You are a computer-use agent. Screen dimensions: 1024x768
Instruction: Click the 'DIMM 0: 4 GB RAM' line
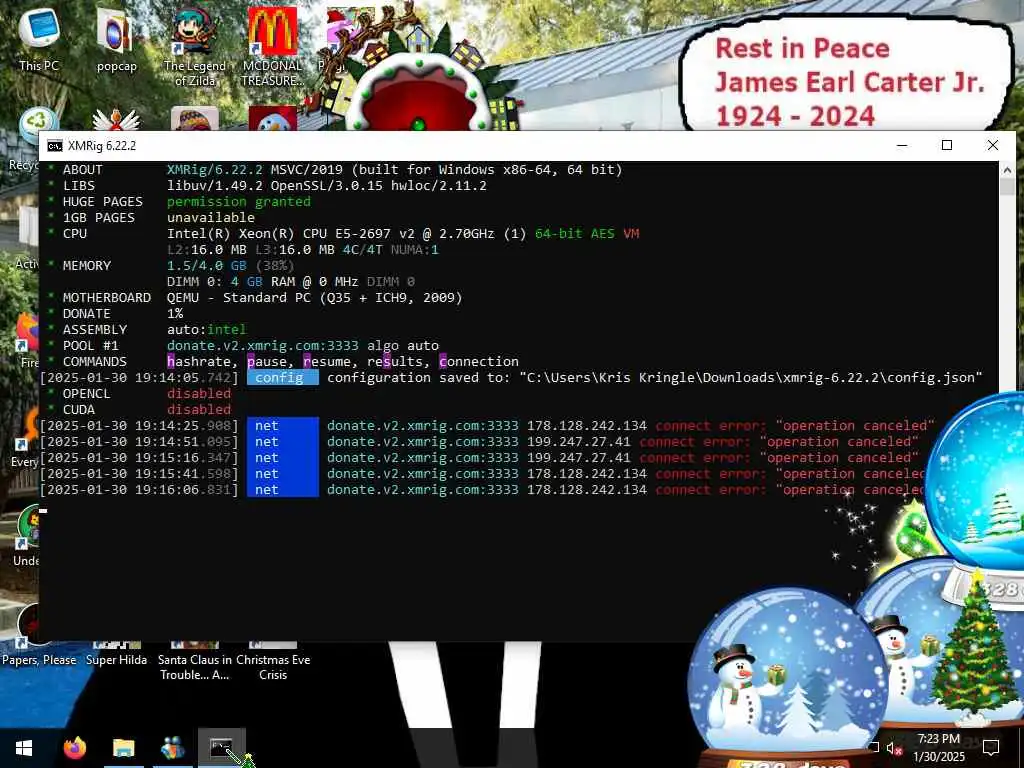(291, 281)
